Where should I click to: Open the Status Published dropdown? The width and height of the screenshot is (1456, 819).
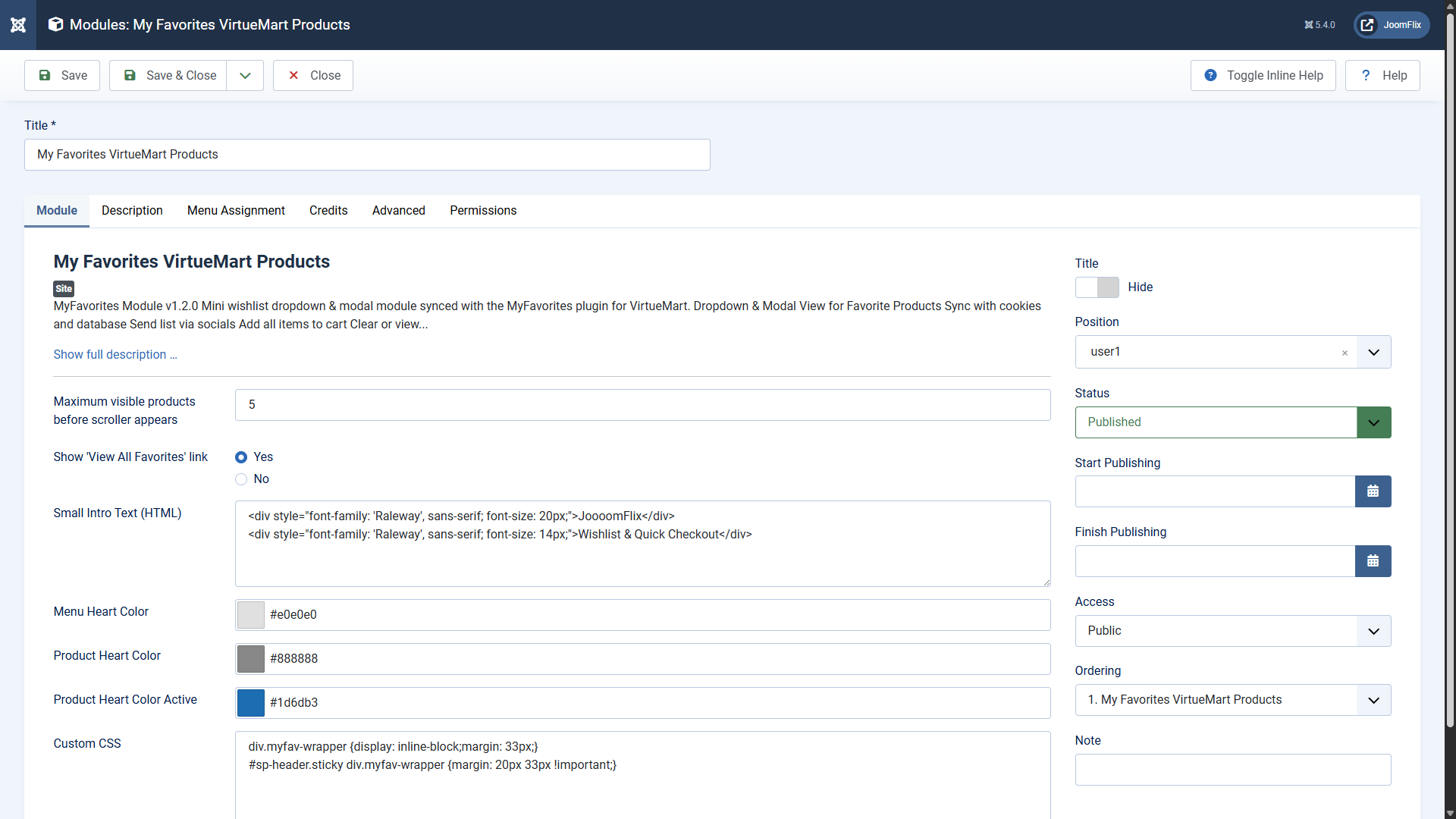tap(1232, 422)
